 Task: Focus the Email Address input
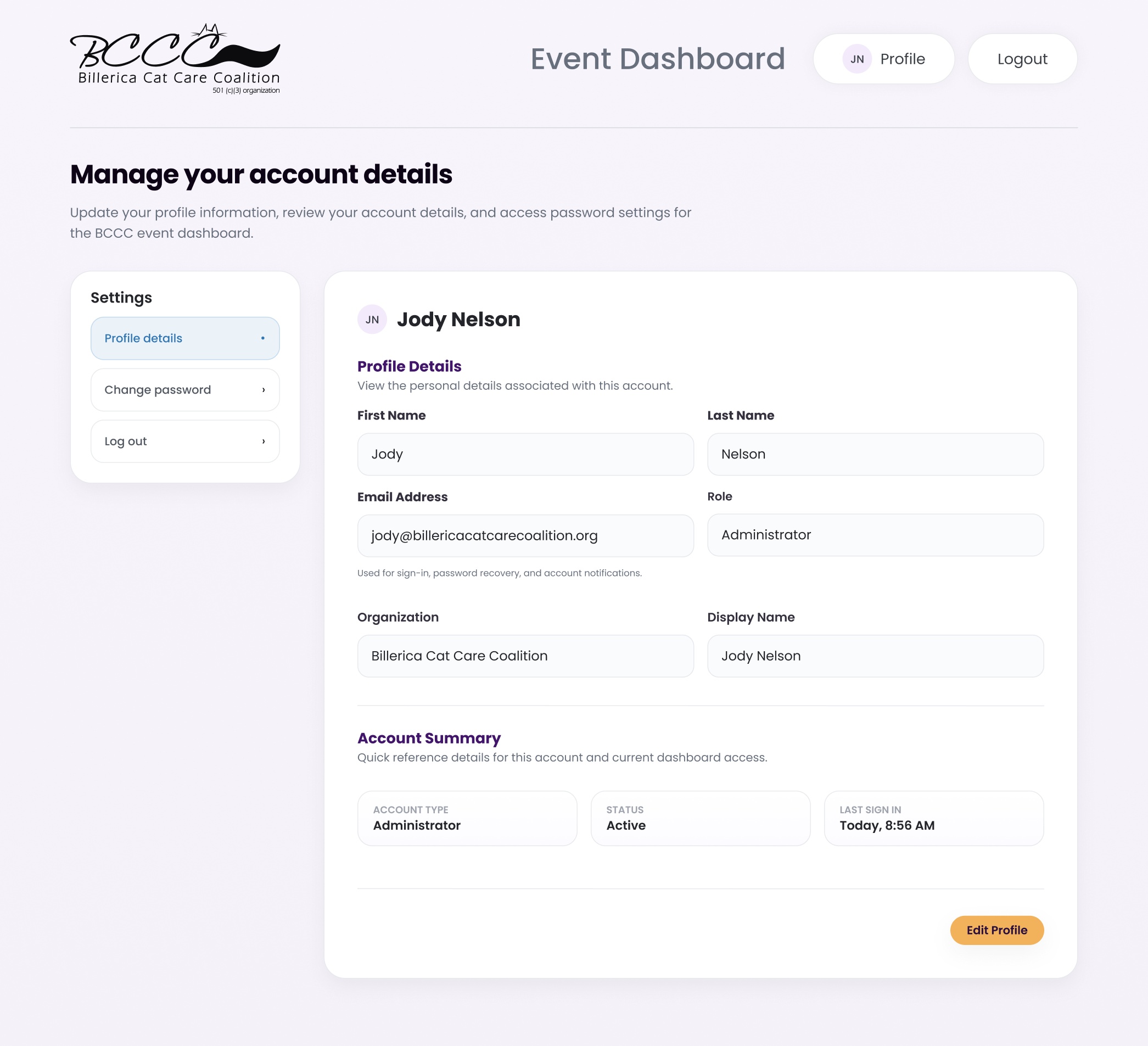coord(525,536)
